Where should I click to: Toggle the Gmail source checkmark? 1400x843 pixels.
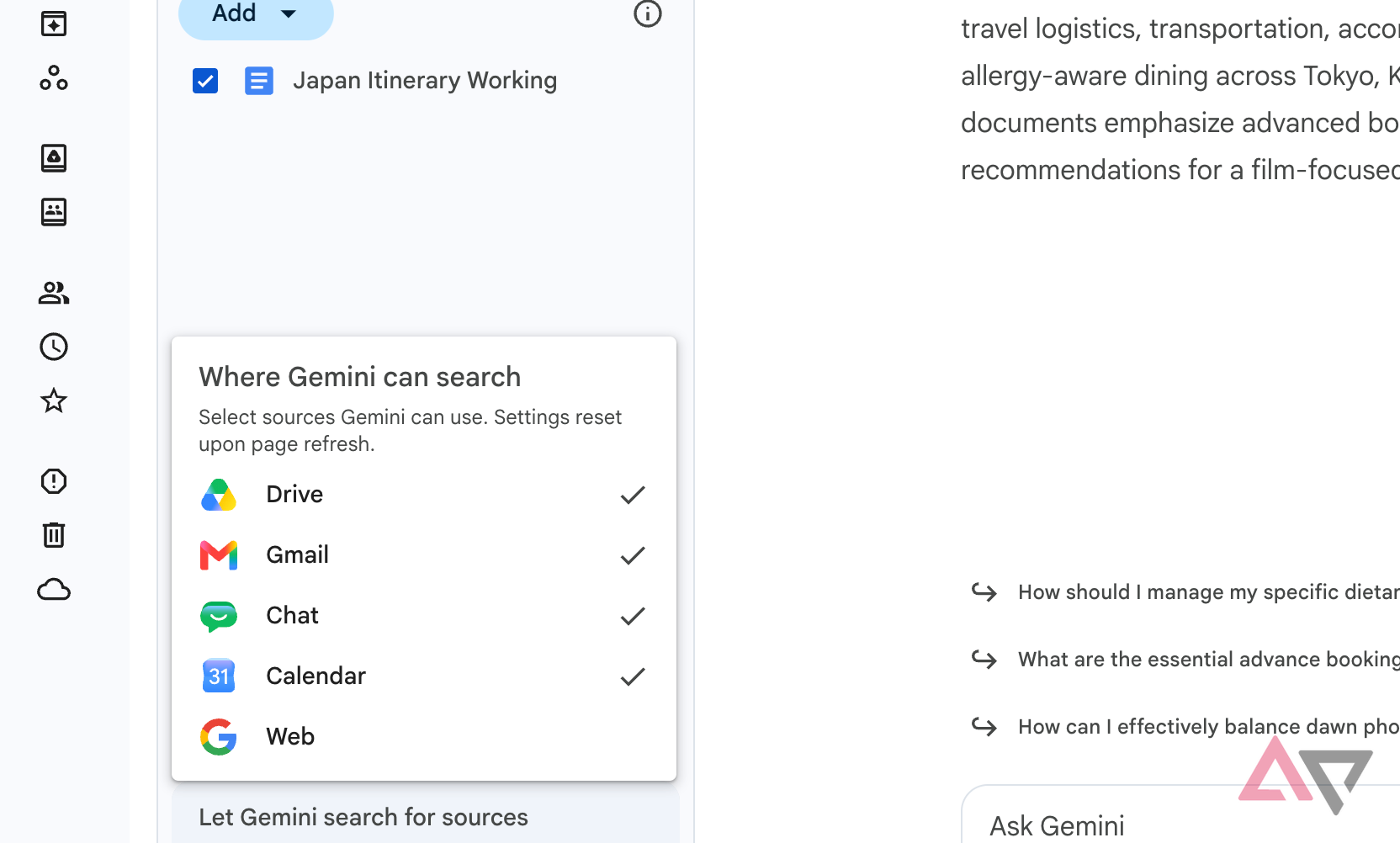(x=633, y=555)
